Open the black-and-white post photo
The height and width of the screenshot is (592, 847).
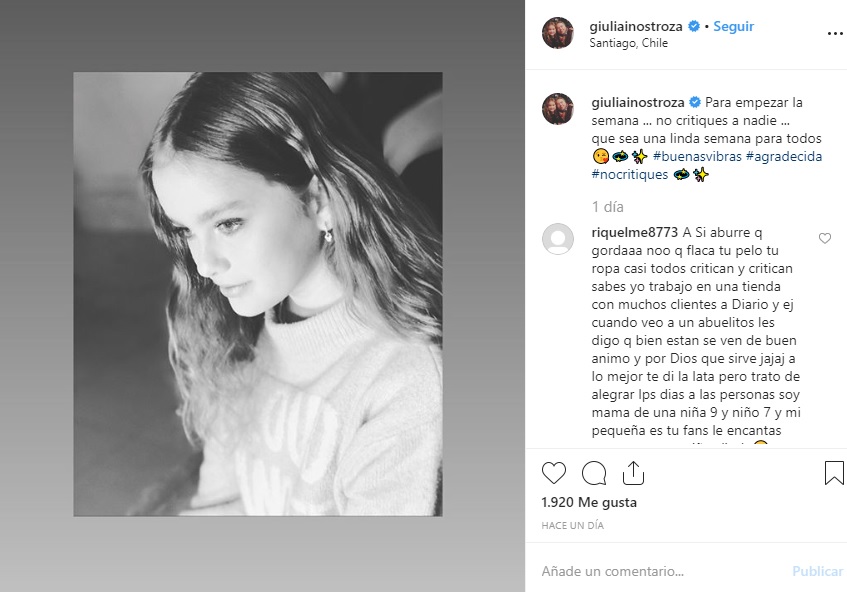tap(258, 294)
